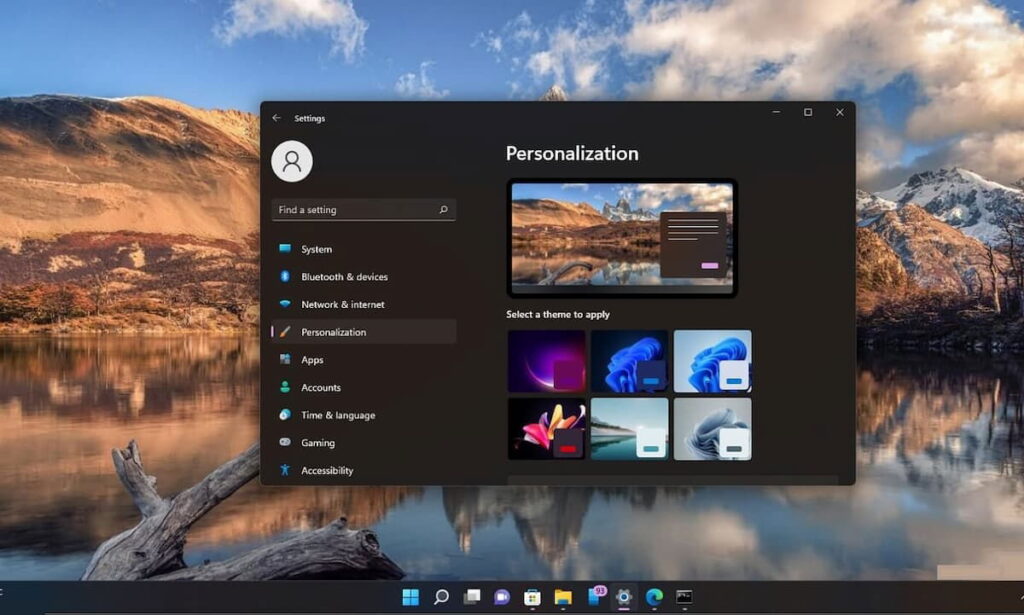Open Microsoft Store from the taskbar
Screen dimensions: 1024x615
(533, 597)
